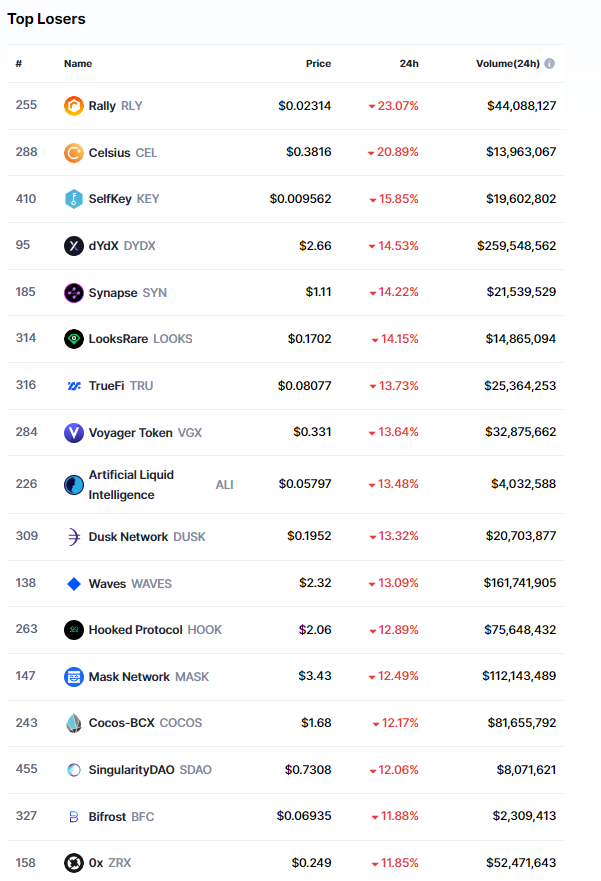Click the LooksRare eye logo icon
Screen dimensions: 601x881
click(x=74, y=339)
